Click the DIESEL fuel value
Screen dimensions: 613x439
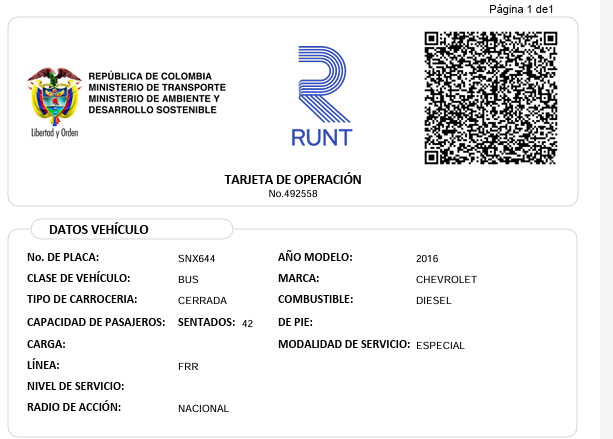click(434, 300)
